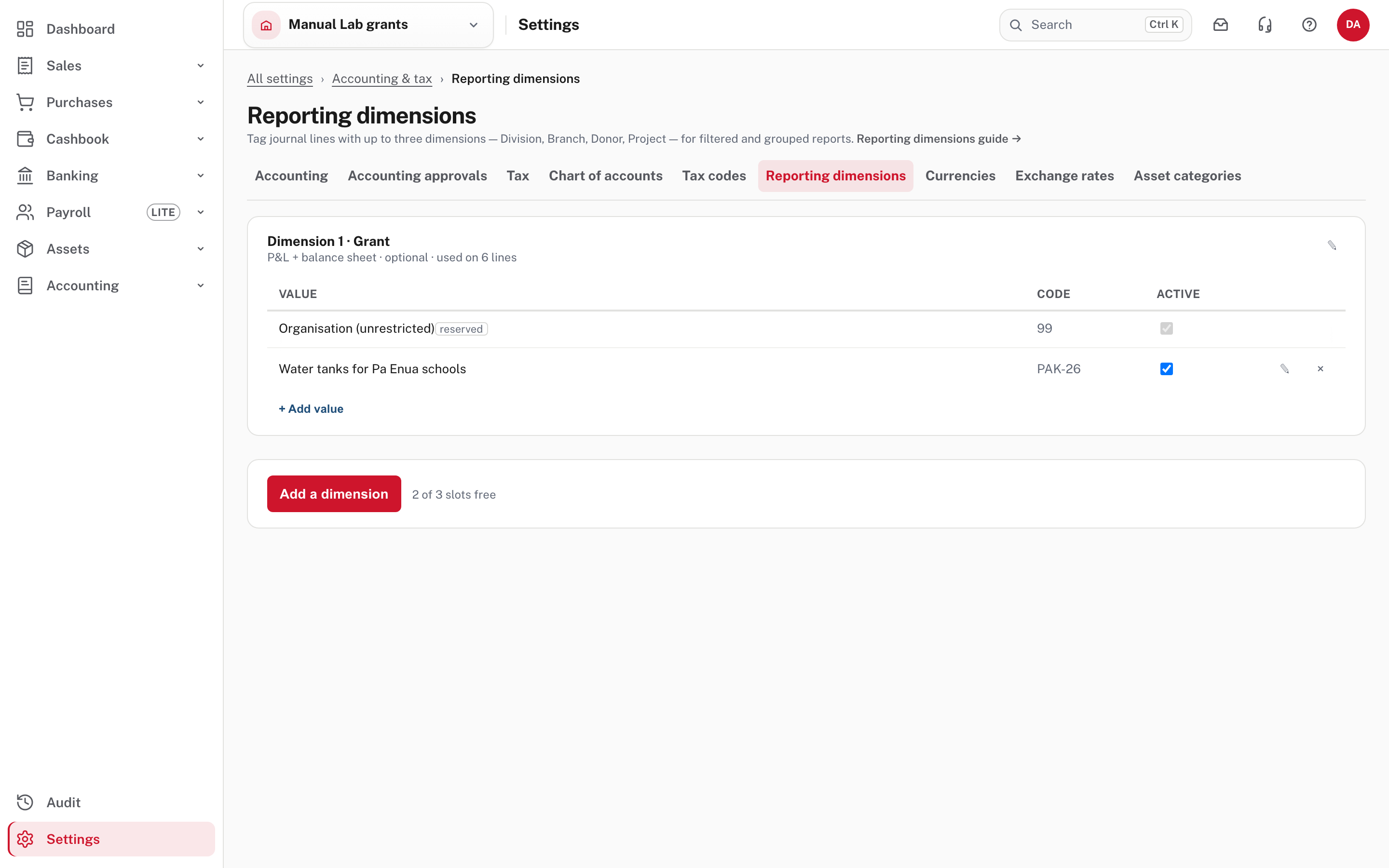Open the Currencies tab
The image size is (1389, 868).
click(x=960, y=176)
